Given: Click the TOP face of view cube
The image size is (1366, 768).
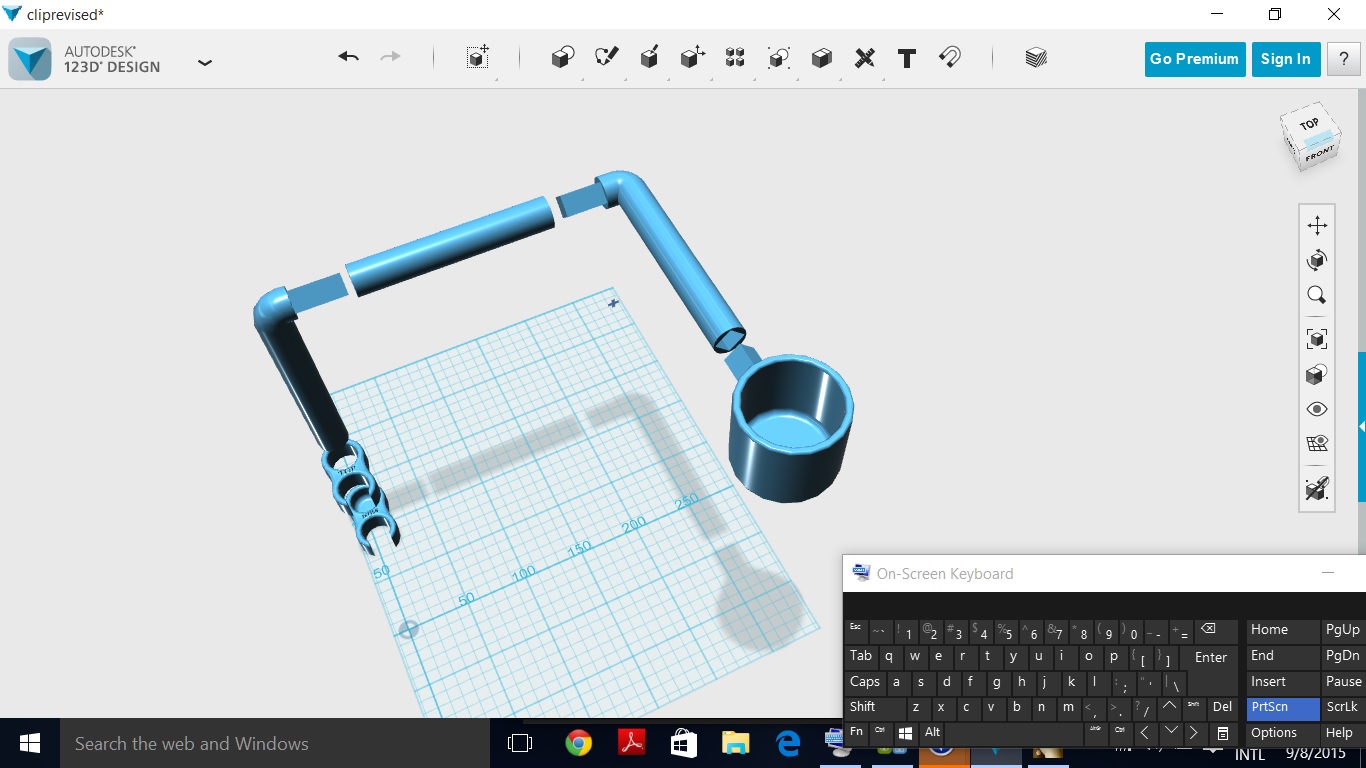Looking at the screenshot, I should coord(1310,123).
